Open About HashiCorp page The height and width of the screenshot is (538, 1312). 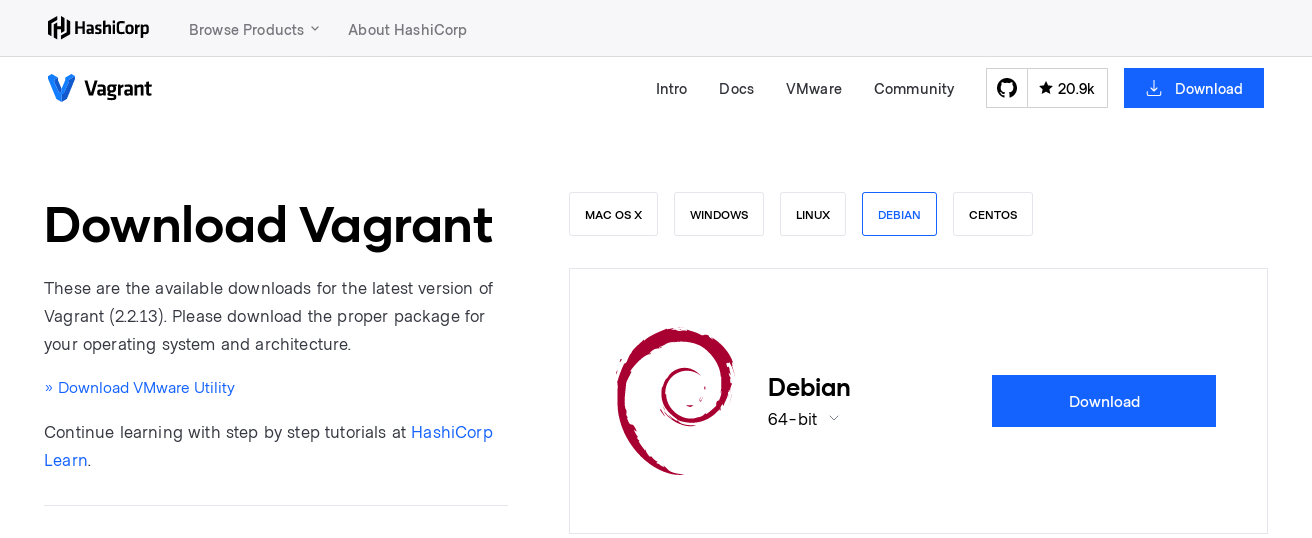click(x=407, y=29)
